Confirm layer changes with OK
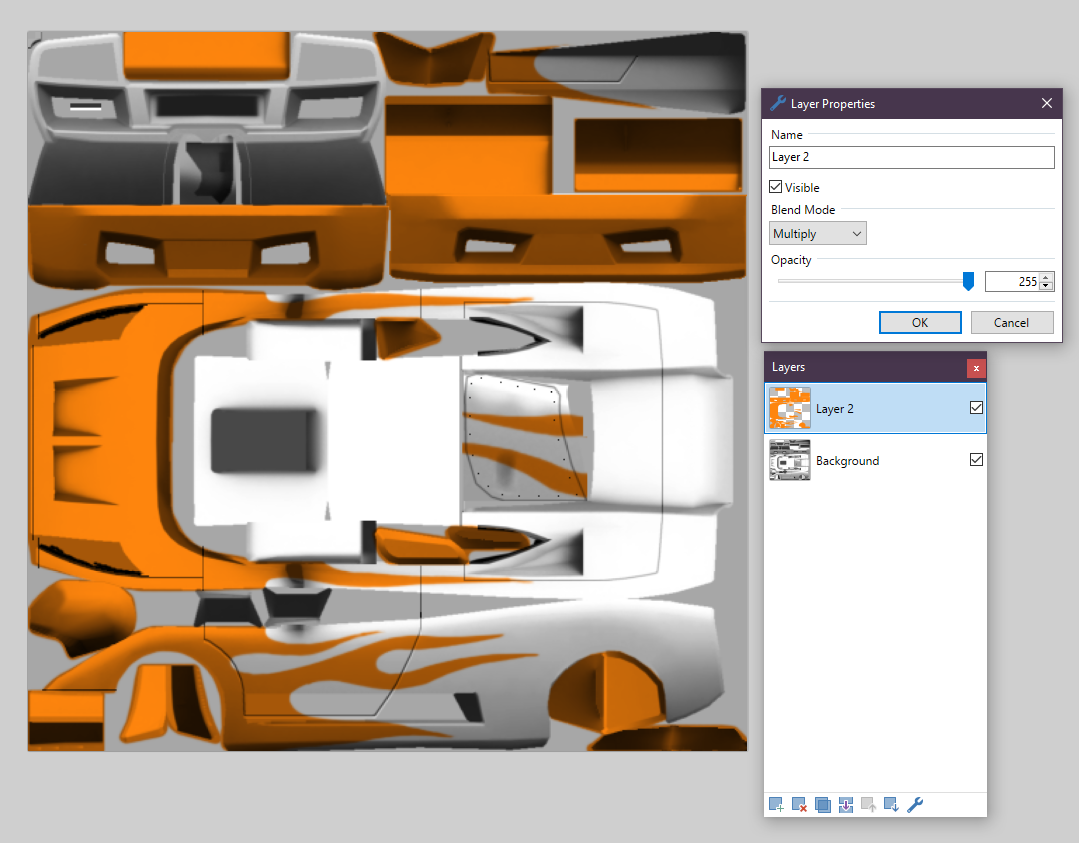This screenshot has height=843, width=1079. [x=919, y=322]
